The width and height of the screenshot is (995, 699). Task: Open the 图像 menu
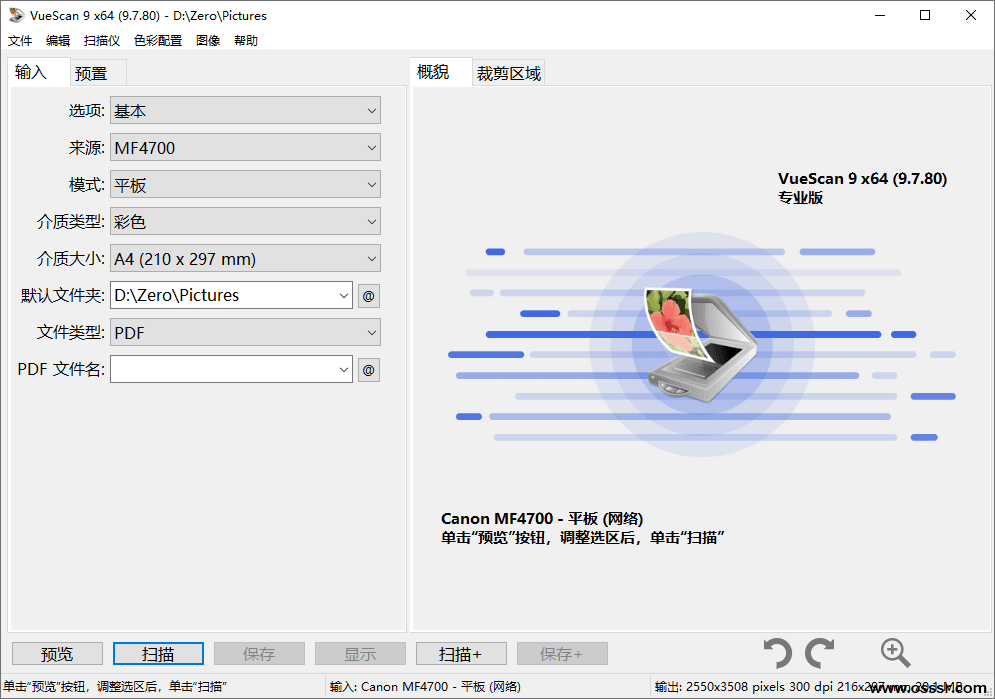click(x=208, y=41)
